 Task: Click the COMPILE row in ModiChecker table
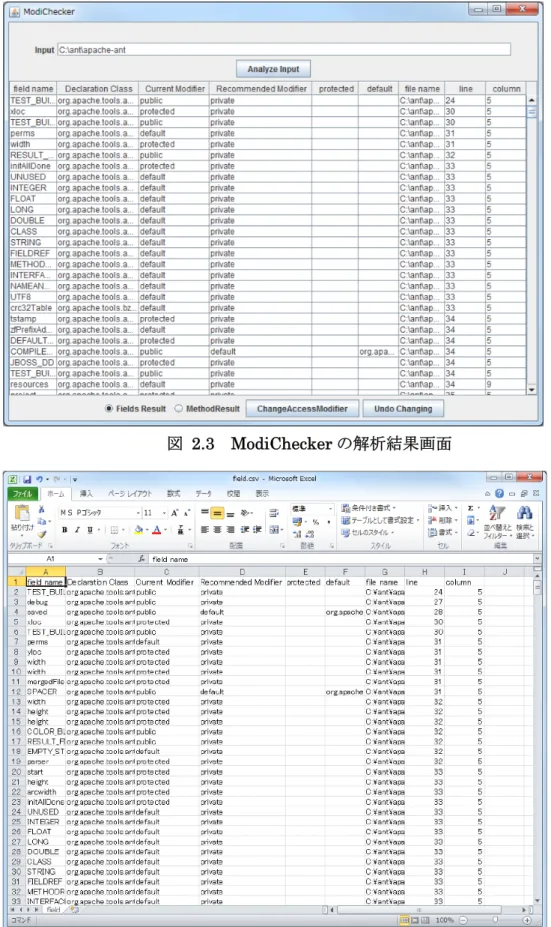coord(267,351)
